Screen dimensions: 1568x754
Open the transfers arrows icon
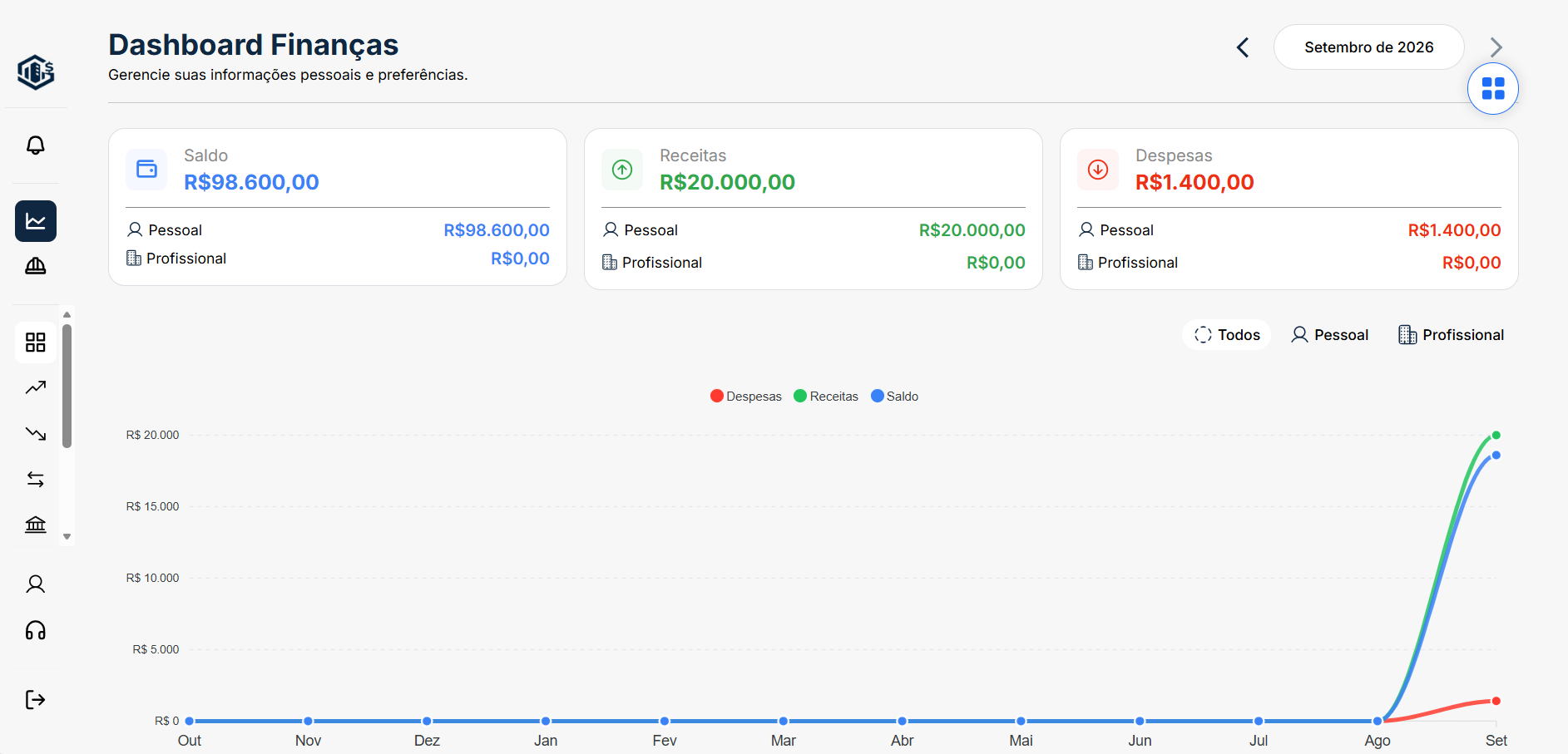[x=36, y=479]
